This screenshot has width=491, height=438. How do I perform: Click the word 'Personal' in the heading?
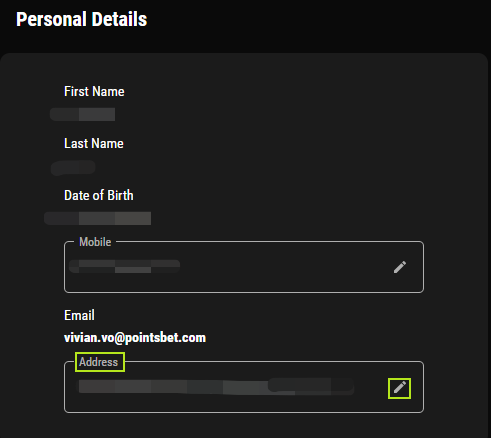tap(51, 19)
